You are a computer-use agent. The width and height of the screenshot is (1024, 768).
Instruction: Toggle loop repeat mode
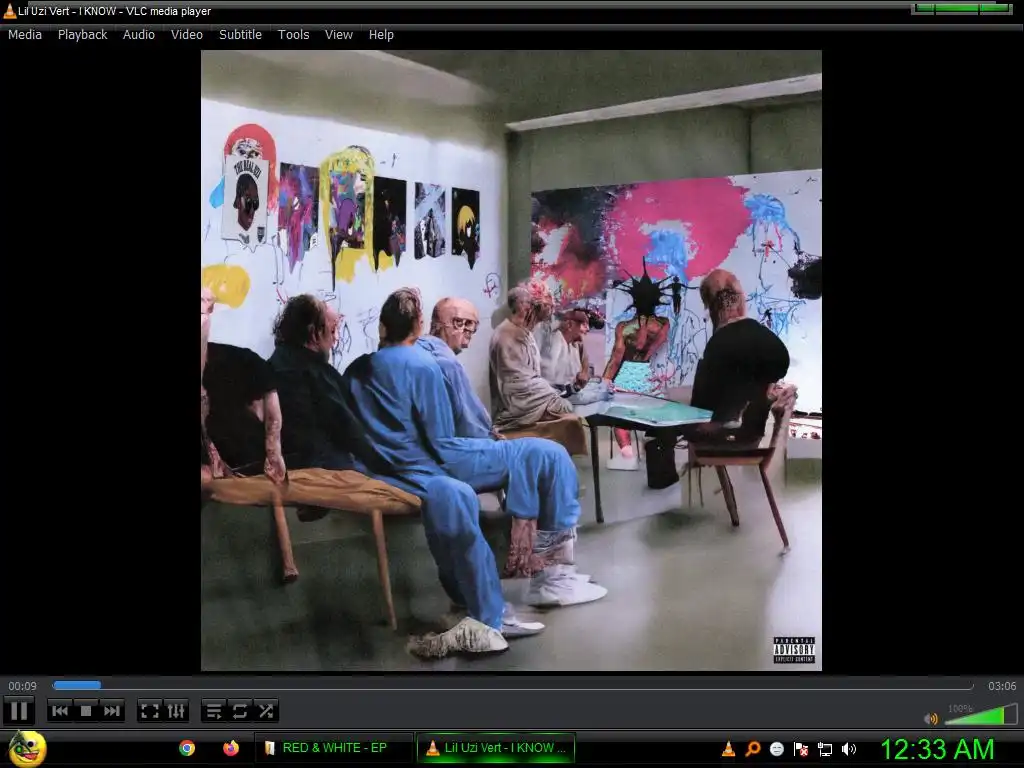click(240, 711)
